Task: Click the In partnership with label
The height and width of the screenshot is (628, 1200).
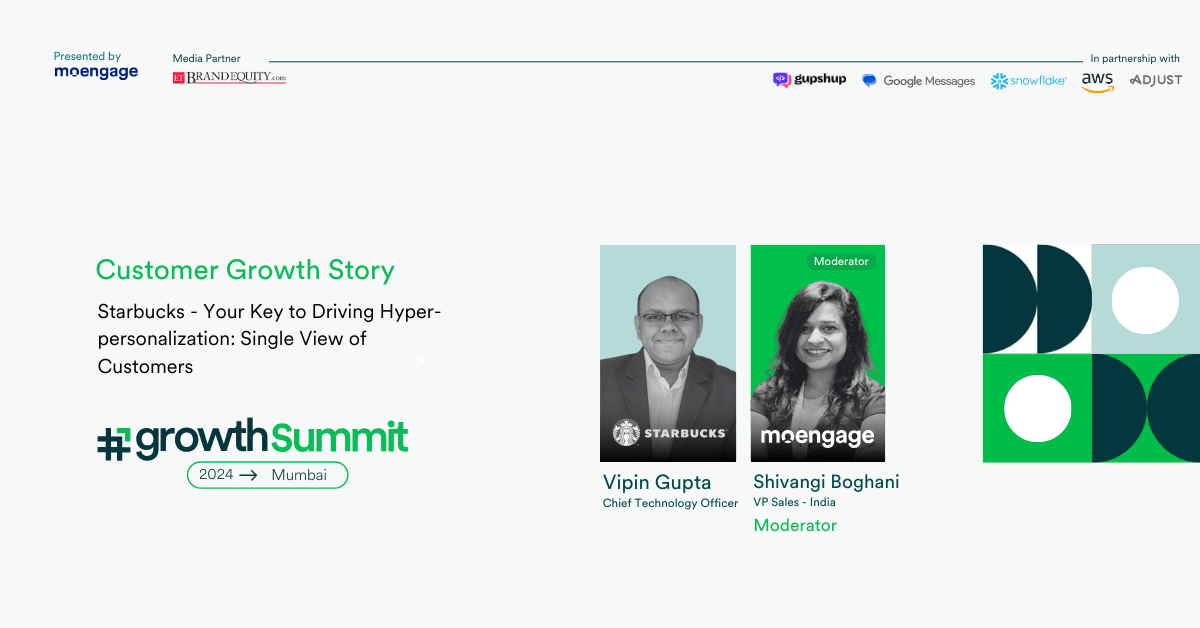Action: (1135, 59)
